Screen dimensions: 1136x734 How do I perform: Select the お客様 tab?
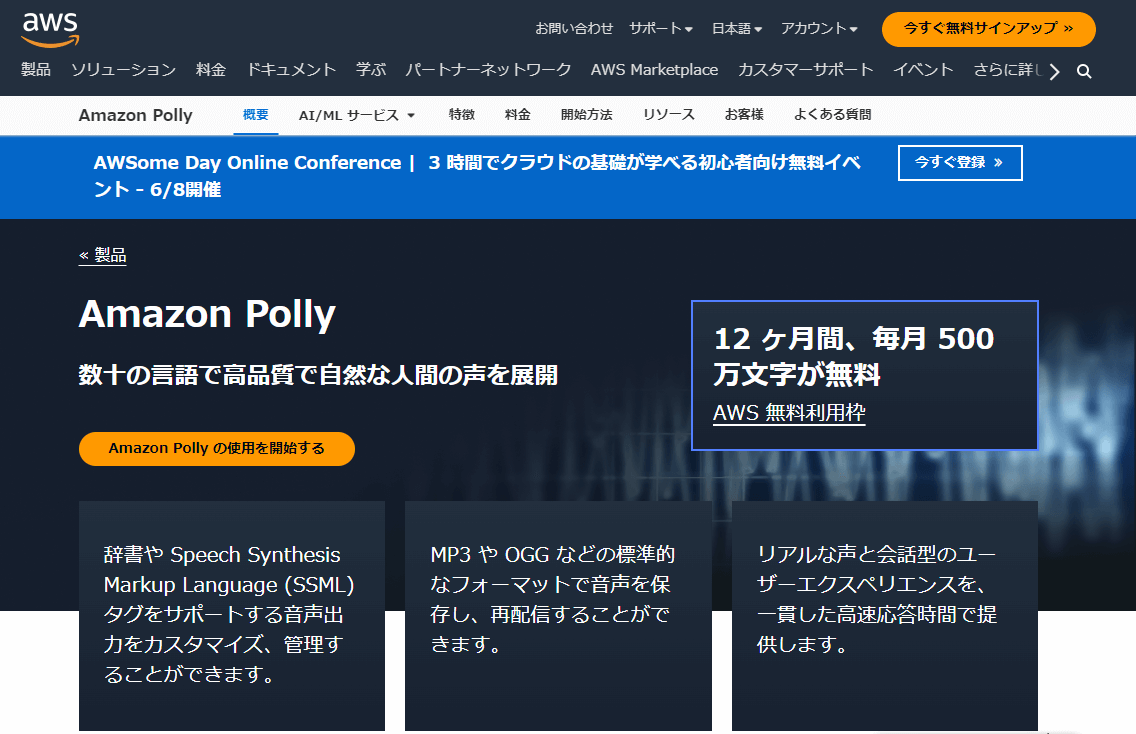click(744, 114)
